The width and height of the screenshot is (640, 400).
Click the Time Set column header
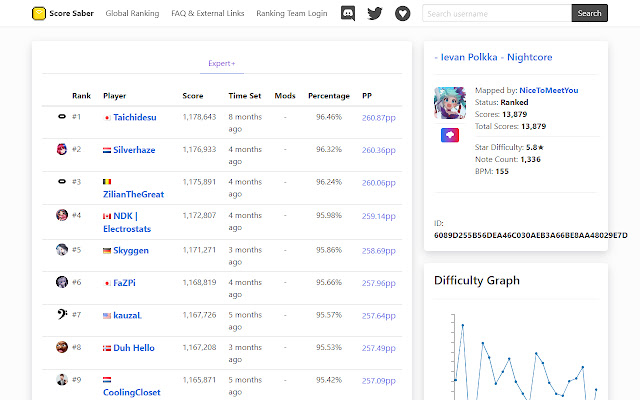(244, 96)
